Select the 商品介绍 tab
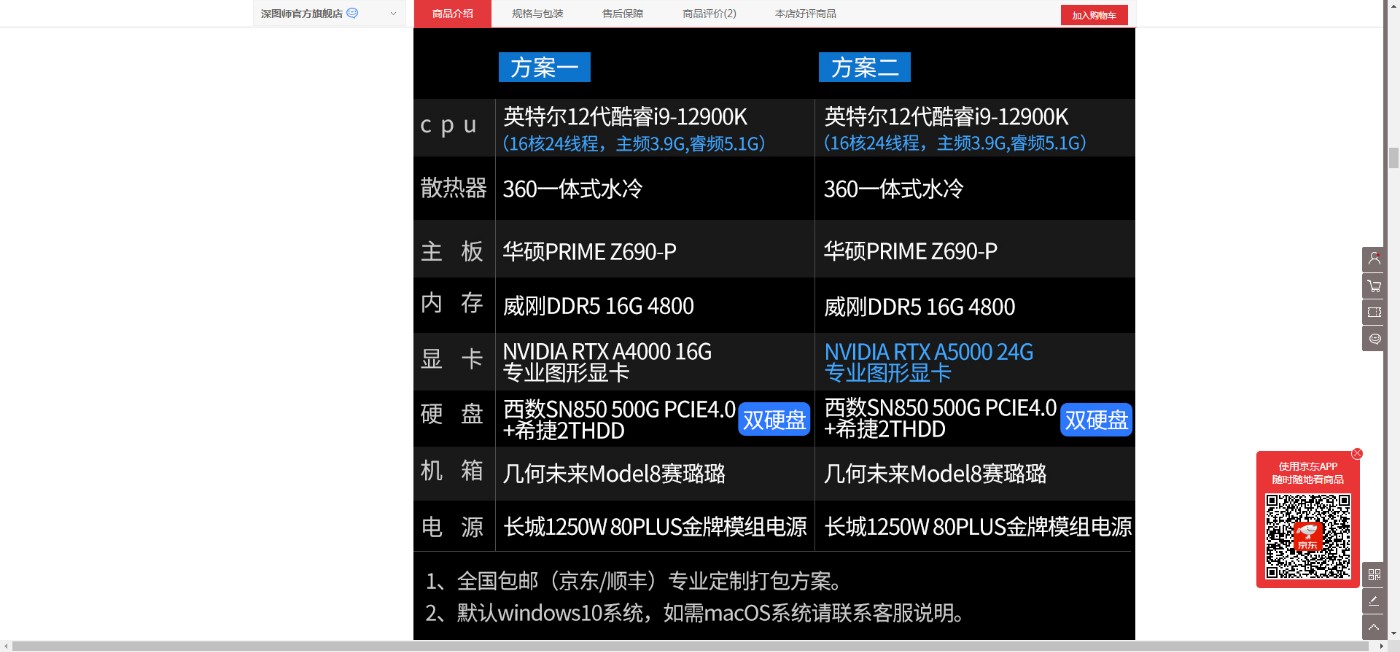Image resolution: width=1400 pixels, height=652 pixels. click(452, 14)
